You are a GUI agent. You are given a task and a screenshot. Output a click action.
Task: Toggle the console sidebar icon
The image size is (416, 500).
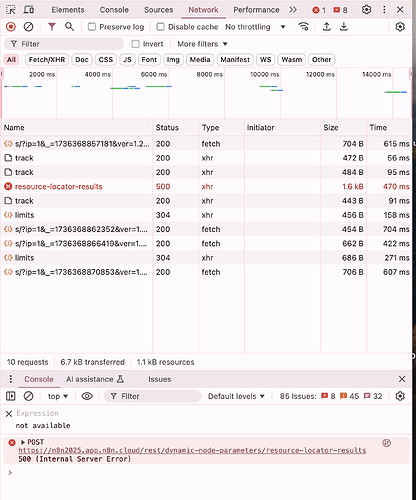click(x=11, y=396)
